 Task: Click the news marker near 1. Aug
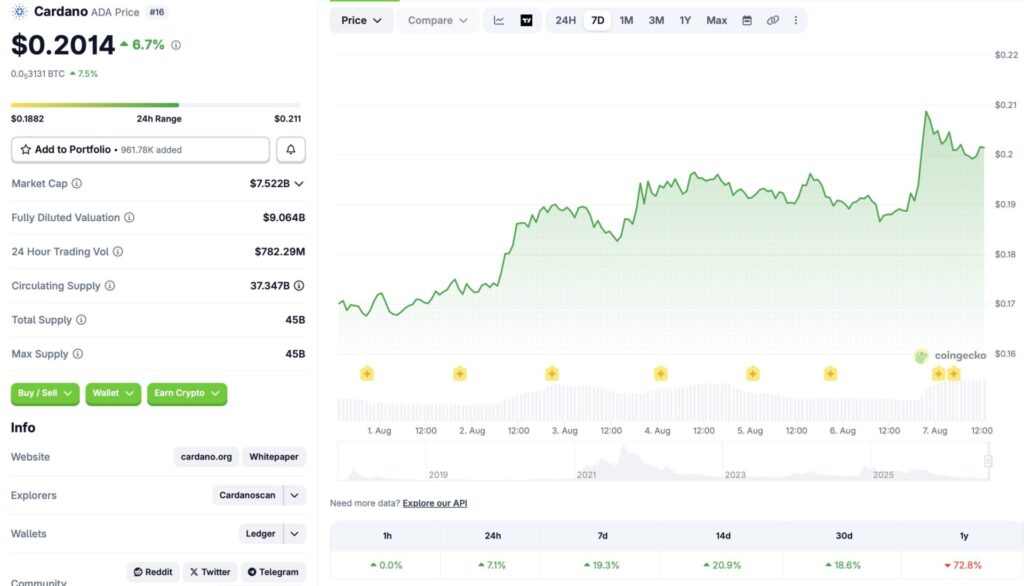[x=367, y=374]
